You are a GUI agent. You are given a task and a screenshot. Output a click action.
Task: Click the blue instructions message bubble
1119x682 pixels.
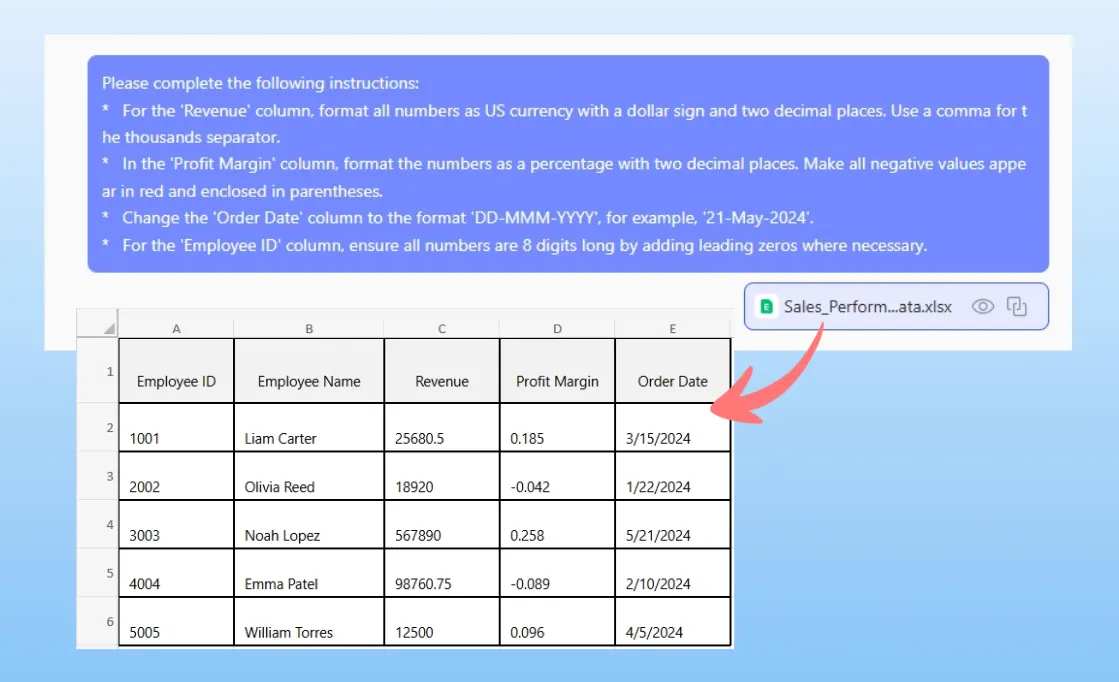567,163
